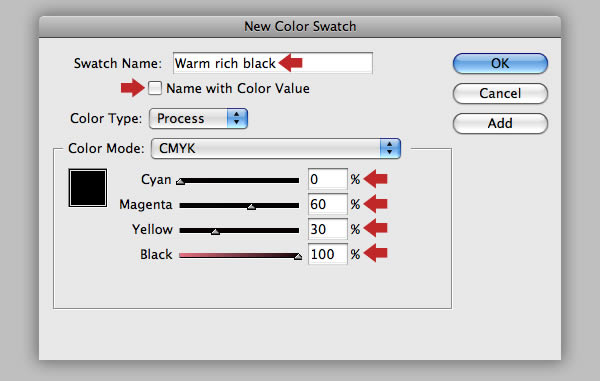The image size is (600, 381).
Task: Click the Black slider track
Action: click(x=239, y=255)
